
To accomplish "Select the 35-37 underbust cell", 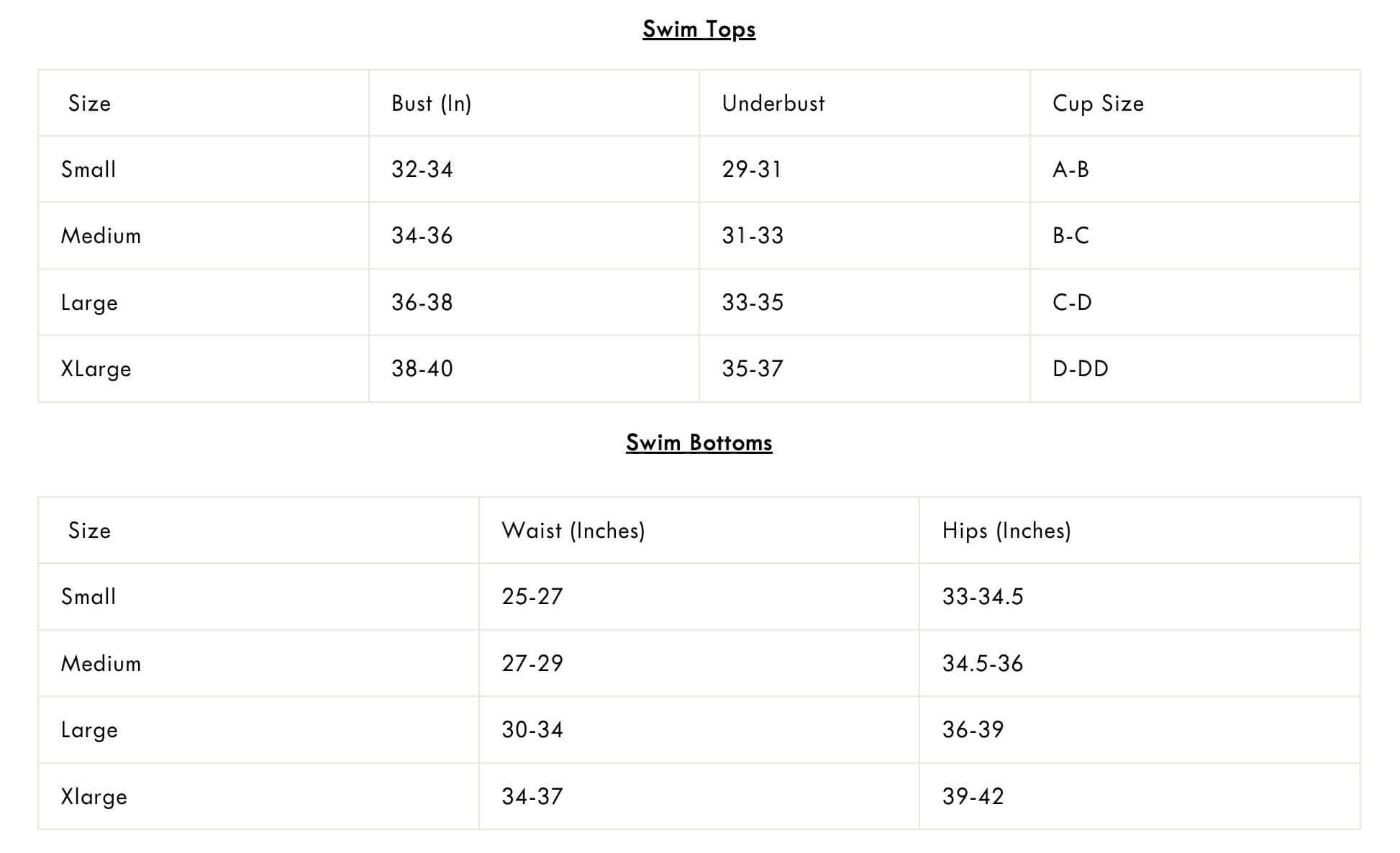I will click(x=753, y=369).
